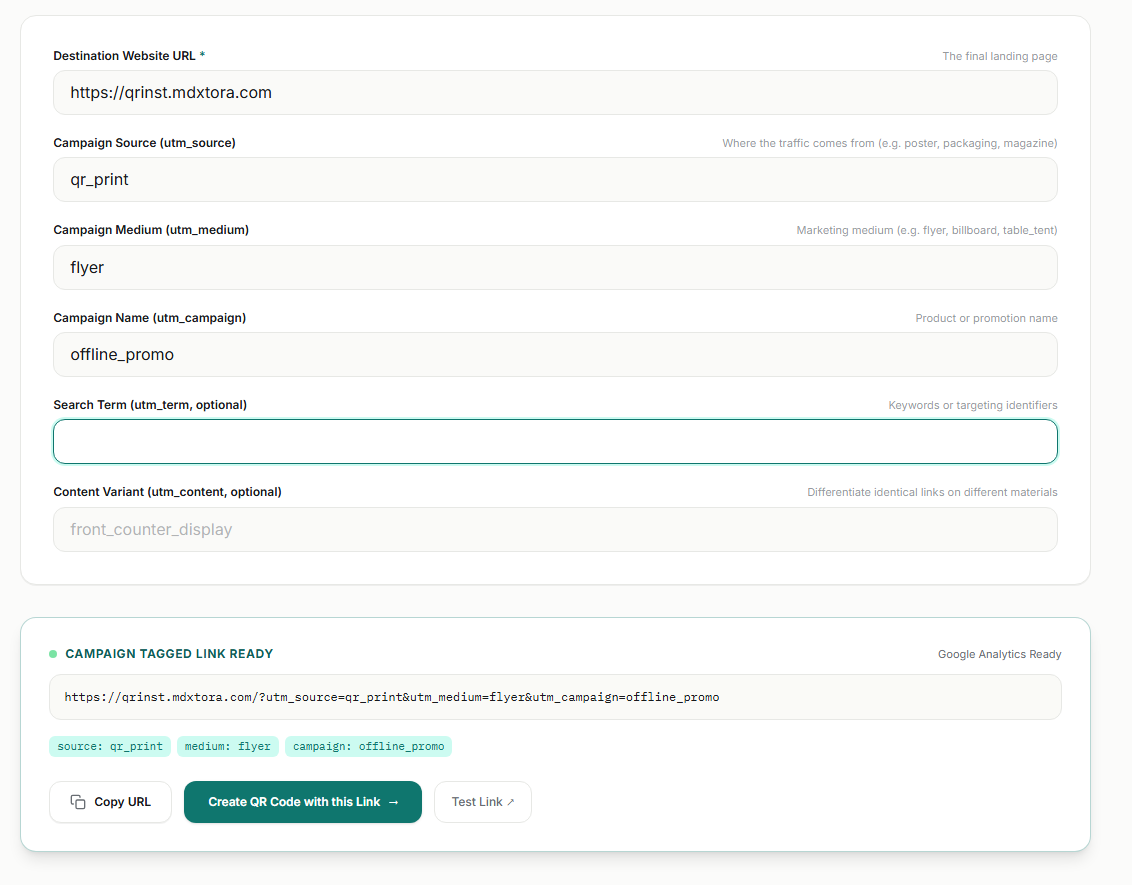Image resolution: width=1132 pixels, height=885 pixels.
Task: Click the Campaign Tagged Link Ready heading
Action: [169, 654]
